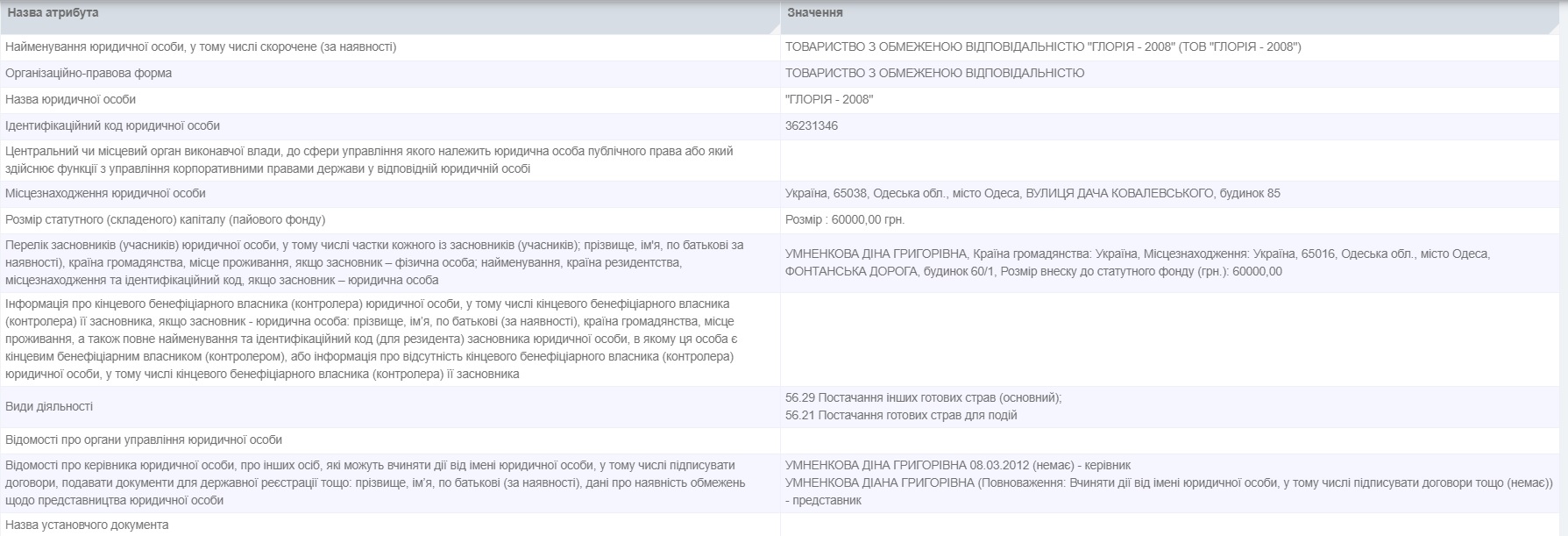
Task: Click the 'Організаційно-правова форма' attribute row
Action: click(x=89, y=74)
